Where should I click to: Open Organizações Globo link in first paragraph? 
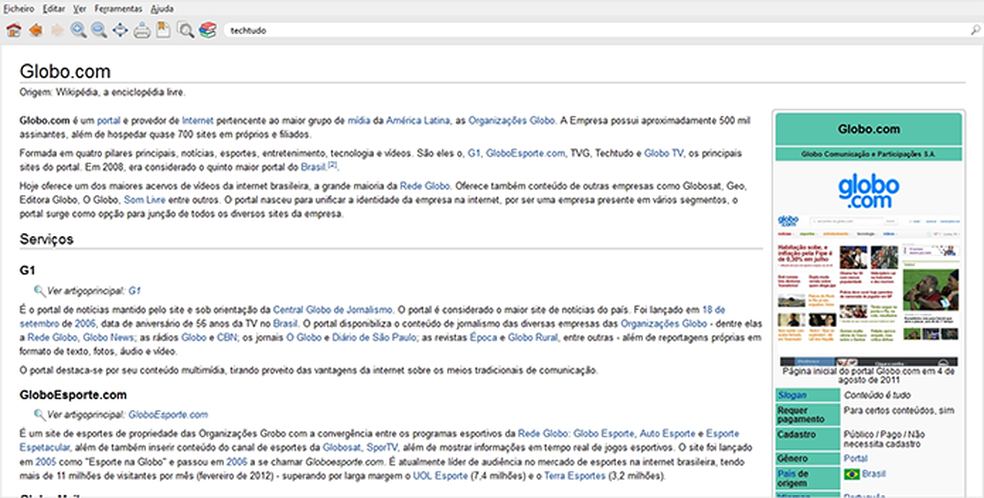511,120
